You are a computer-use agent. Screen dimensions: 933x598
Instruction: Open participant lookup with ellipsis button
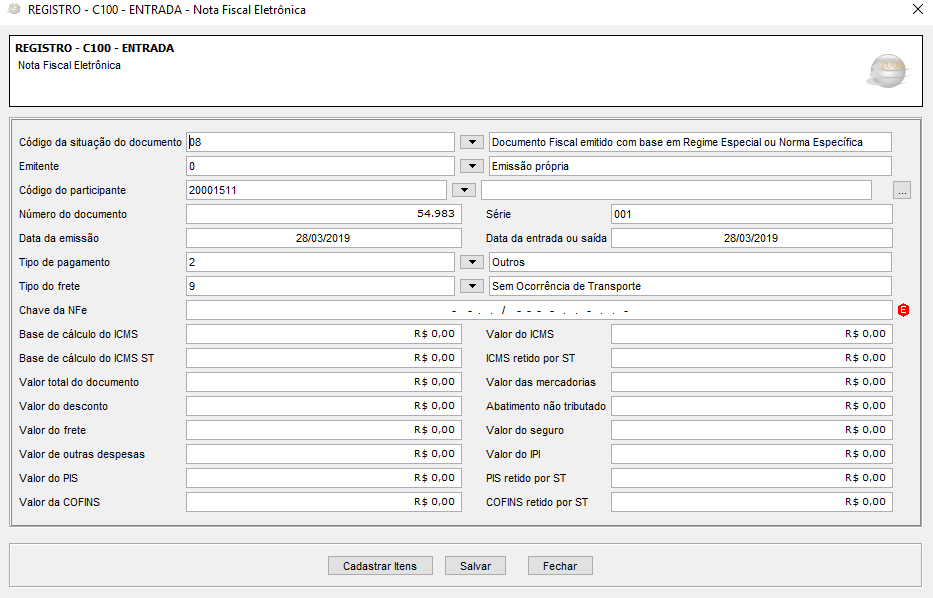902,190
